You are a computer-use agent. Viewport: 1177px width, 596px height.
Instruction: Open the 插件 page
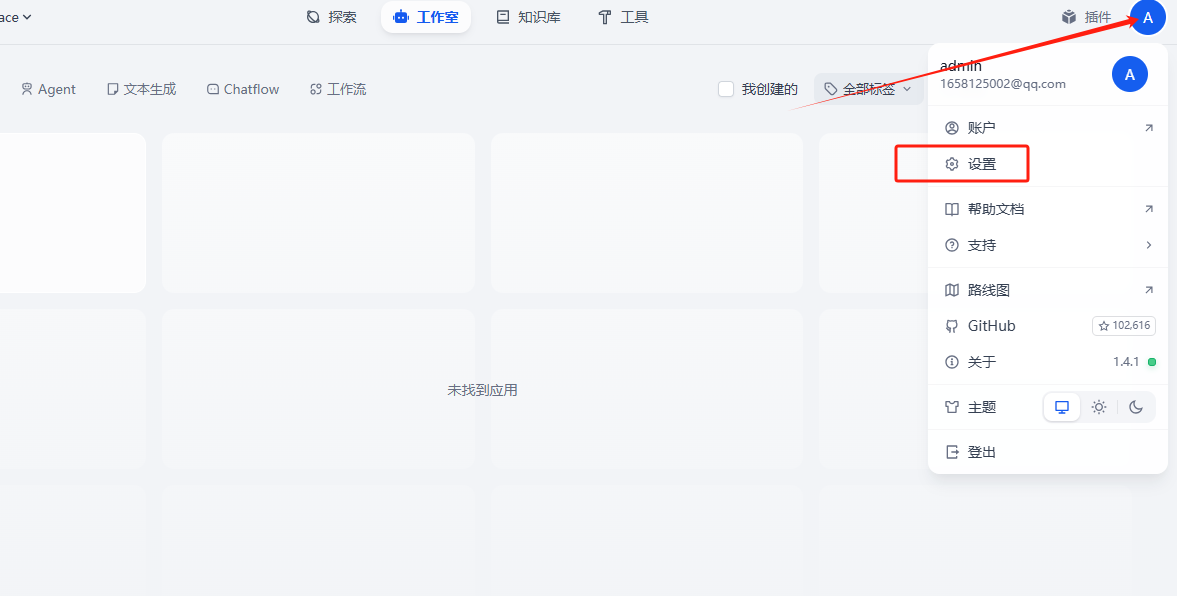tap(1086, 17)
